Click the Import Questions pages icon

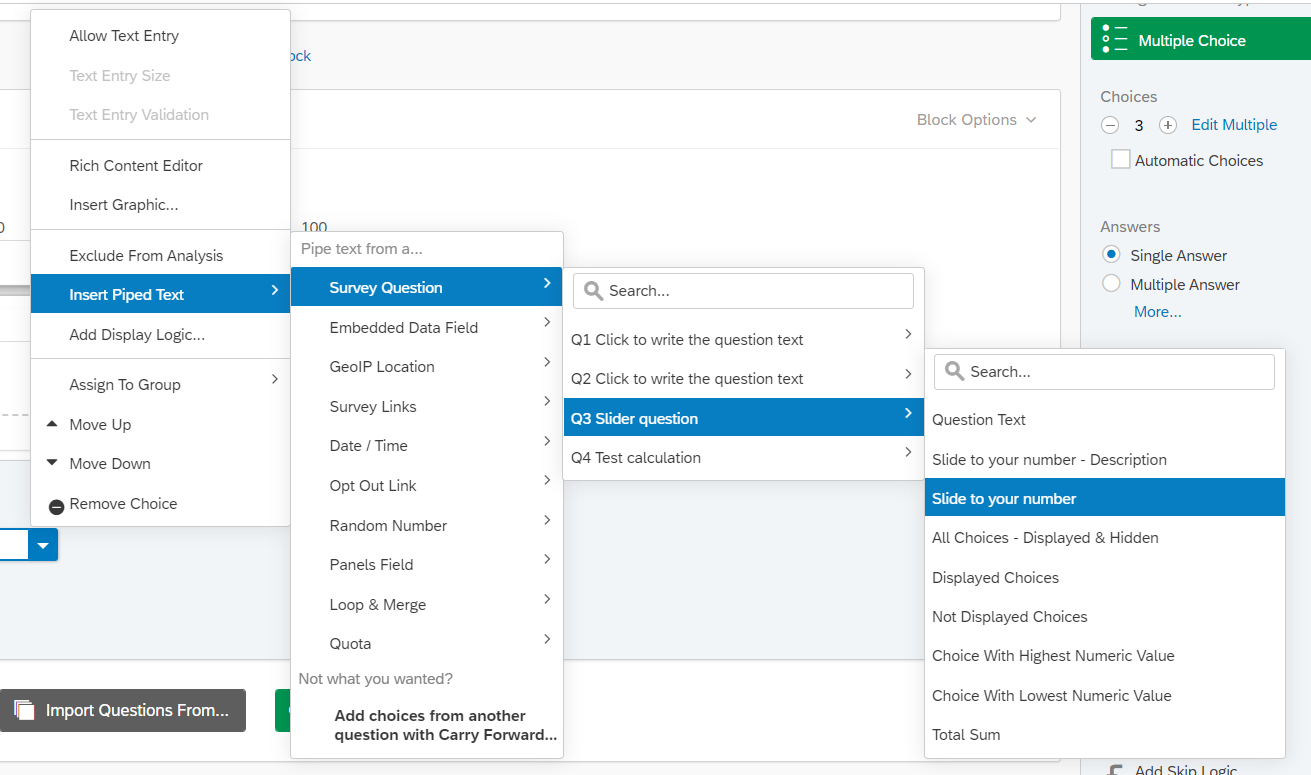25,710
